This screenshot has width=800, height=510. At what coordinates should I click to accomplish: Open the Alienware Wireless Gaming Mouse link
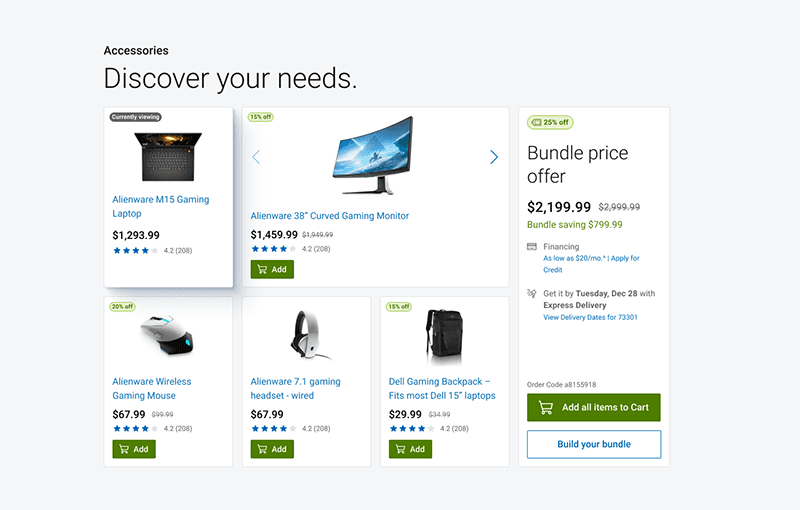point(152,389)
